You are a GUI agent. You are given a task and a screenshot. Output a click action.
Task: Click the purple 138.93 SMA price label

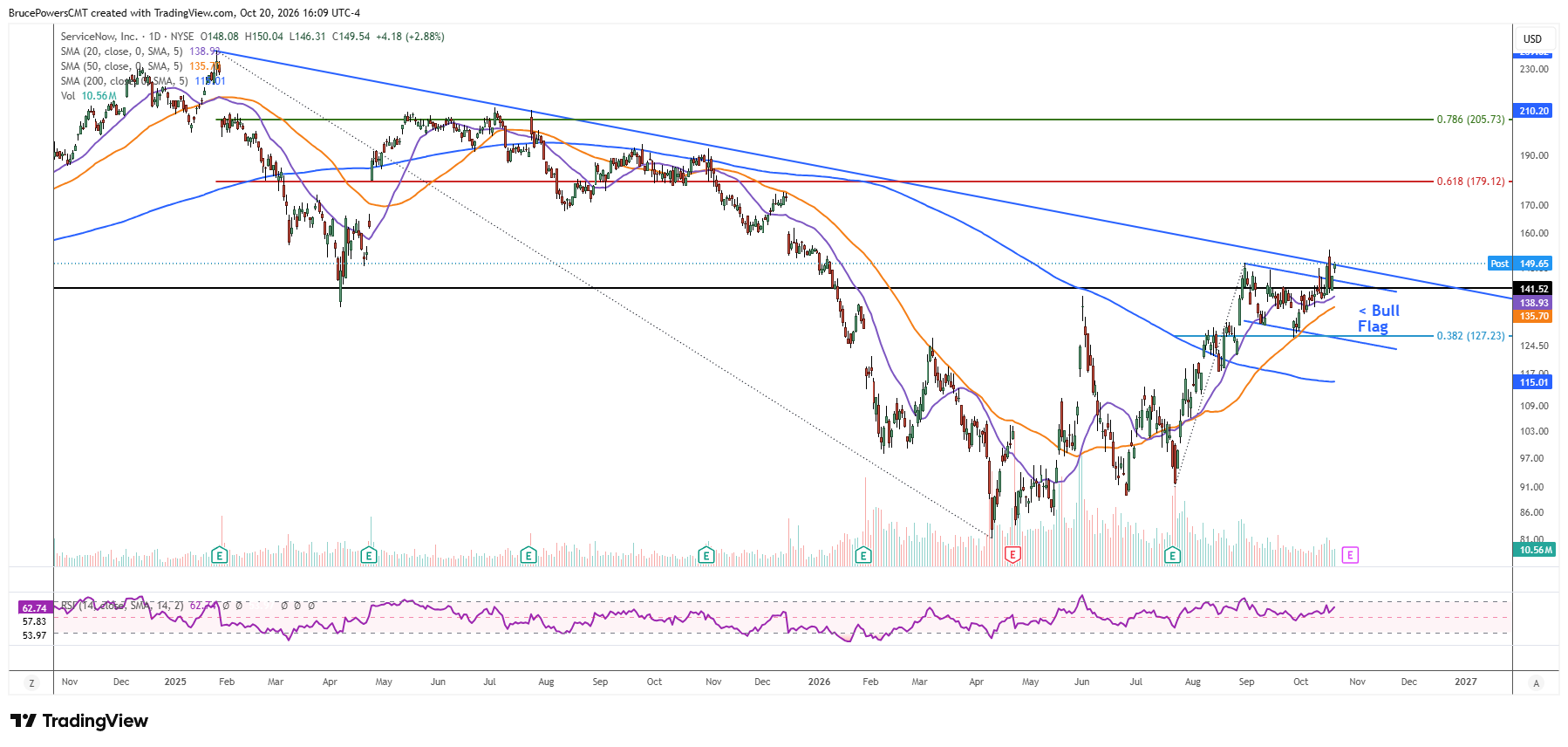pos(1533,303)
